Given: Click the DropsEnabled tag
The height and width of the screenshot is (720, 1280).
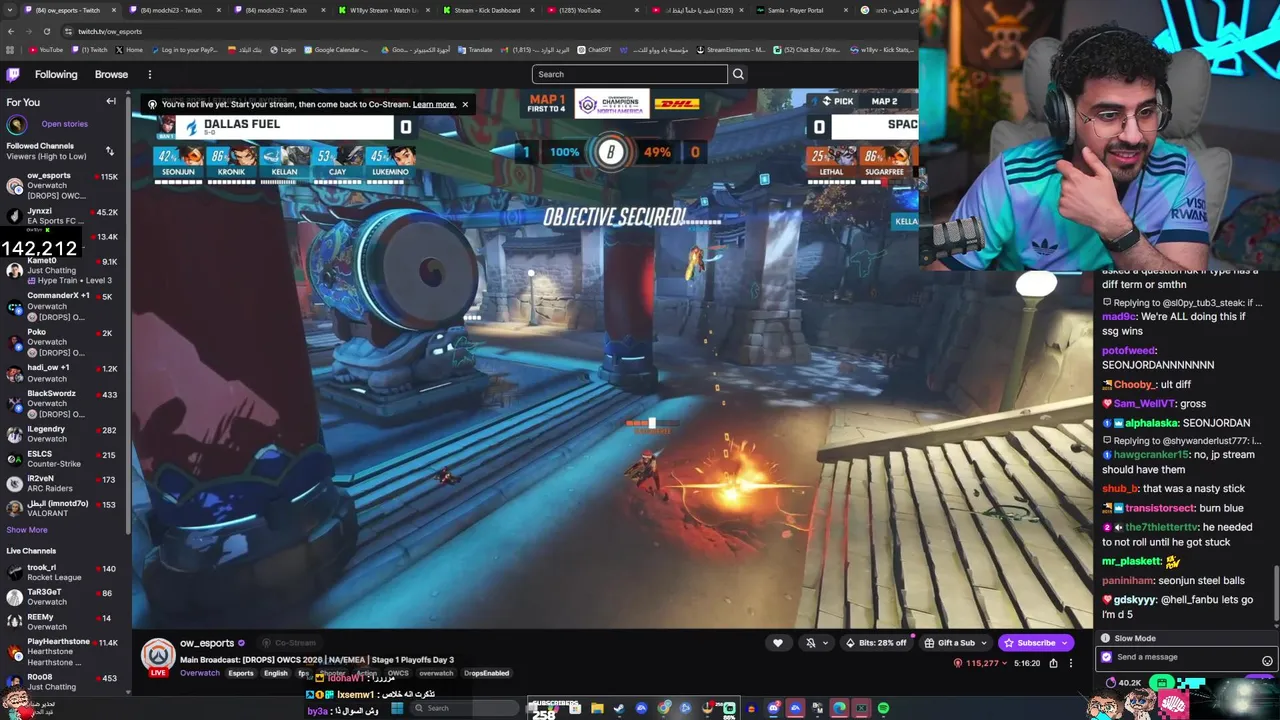Looking at the screenshot, I should click(486, 673).
